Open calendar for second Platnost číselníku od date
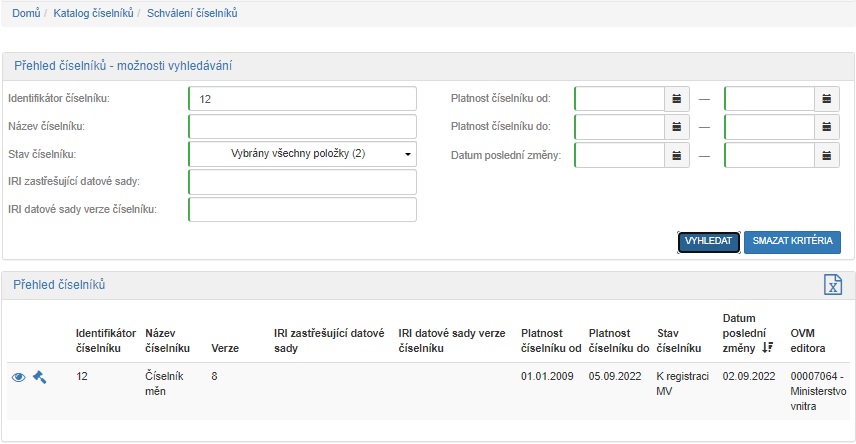 (x=827, y=99)
